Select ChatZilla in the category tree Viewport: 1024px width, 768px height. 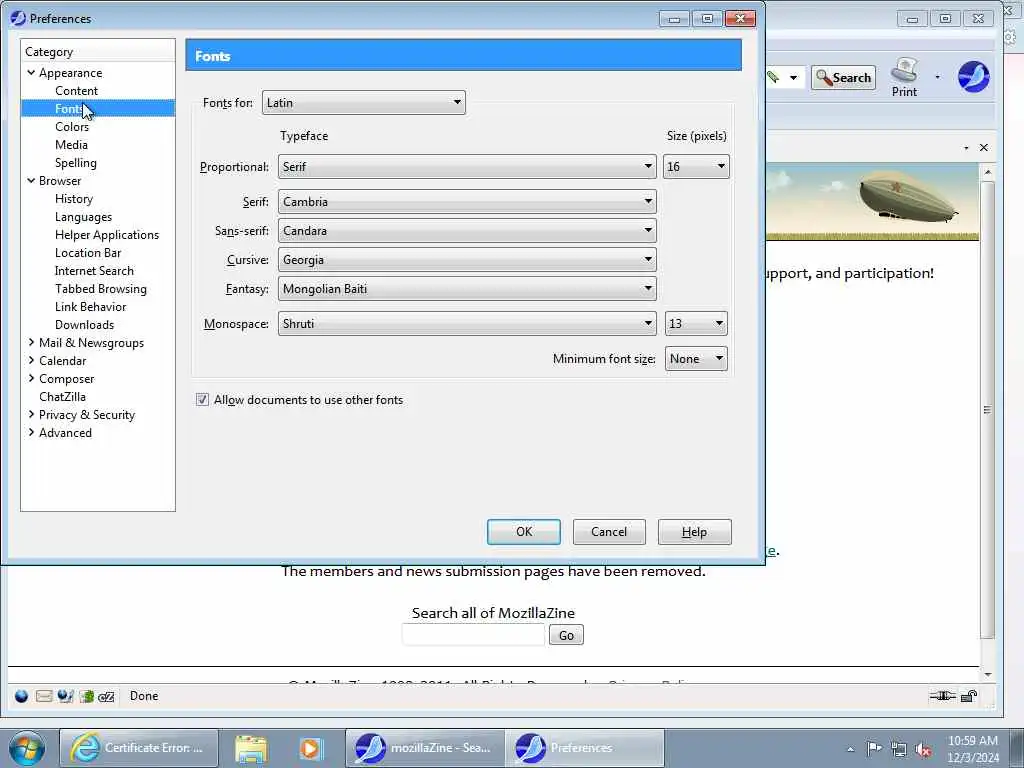[x=62, y=396]
